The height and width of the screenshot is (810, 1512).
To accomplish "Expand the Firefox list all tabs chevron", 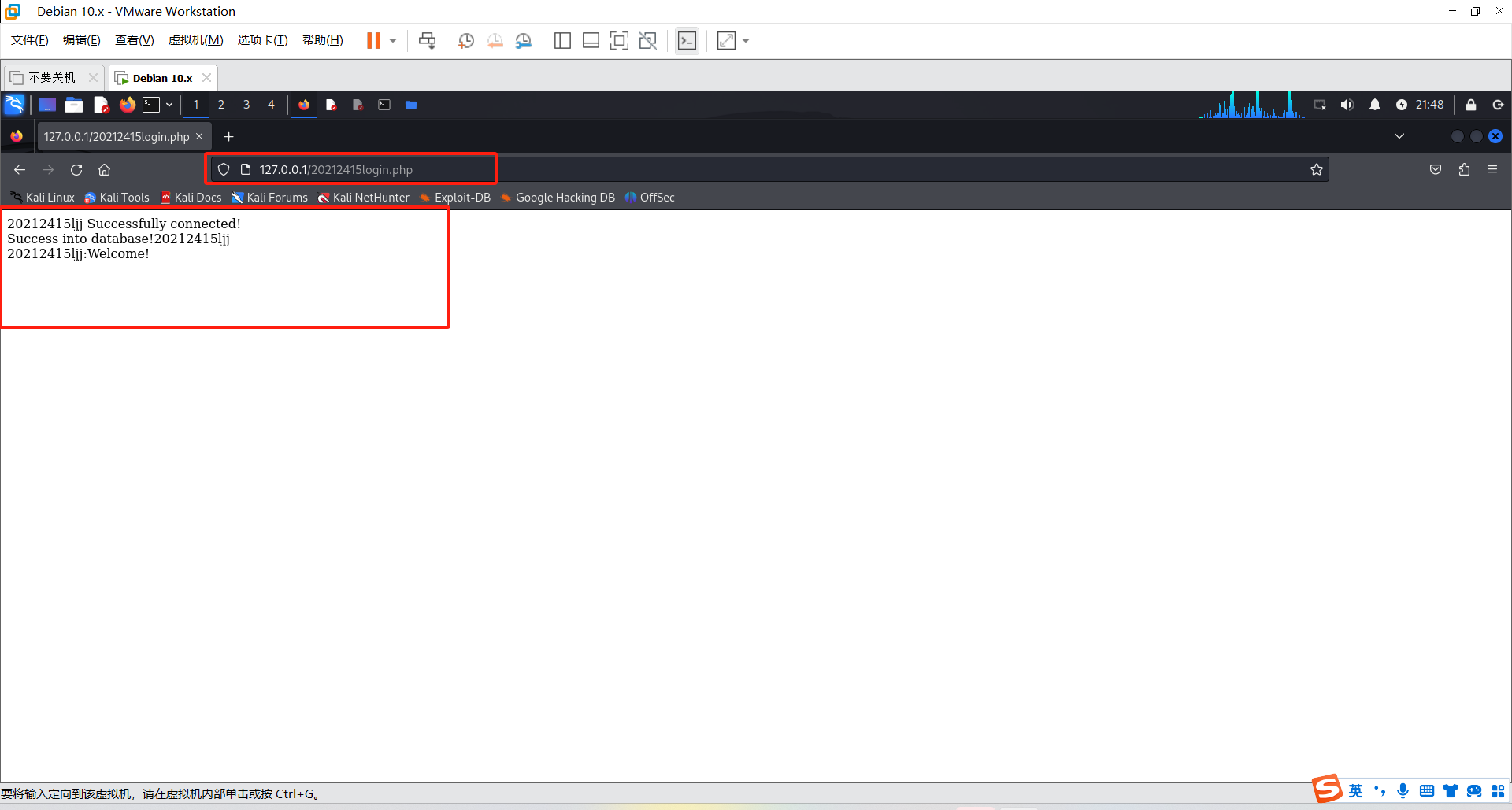I will coord(1399,136).
